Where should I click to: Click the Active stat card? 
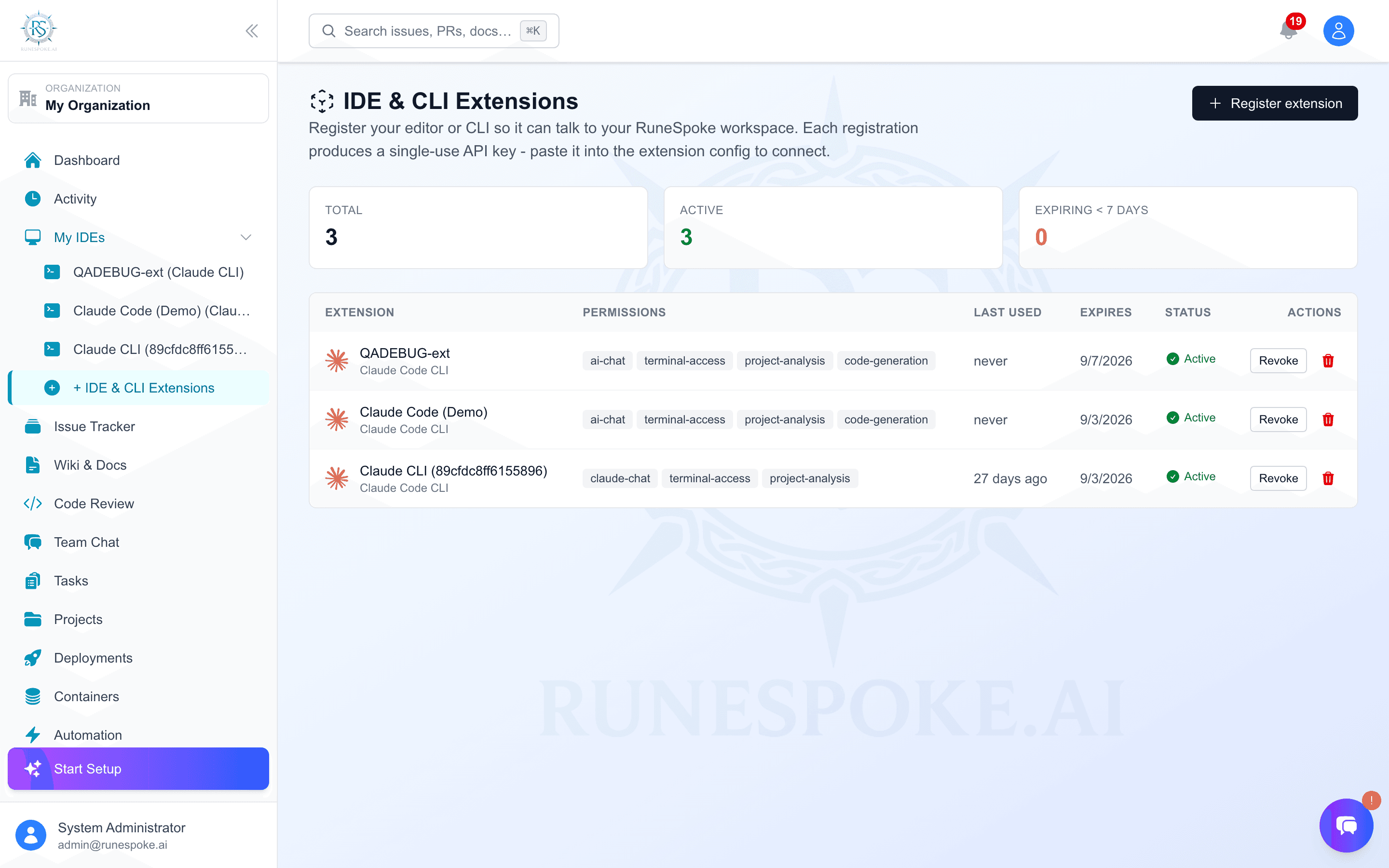(833, 227)
